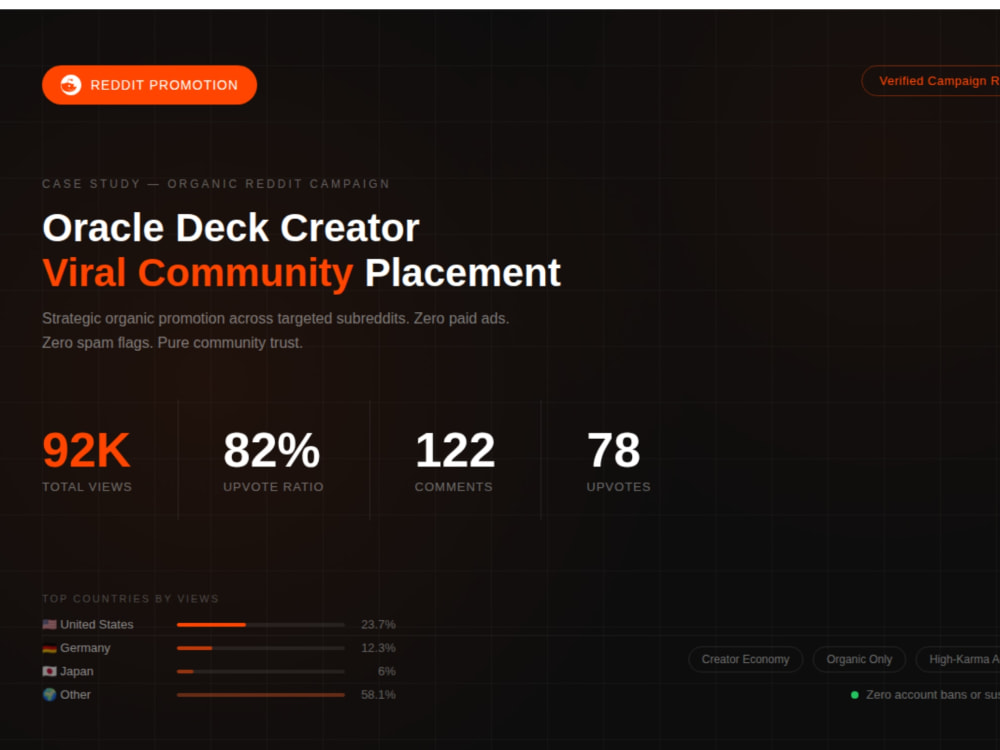Click the United States flag icon
1000x750 pixels.
point(49,624)
